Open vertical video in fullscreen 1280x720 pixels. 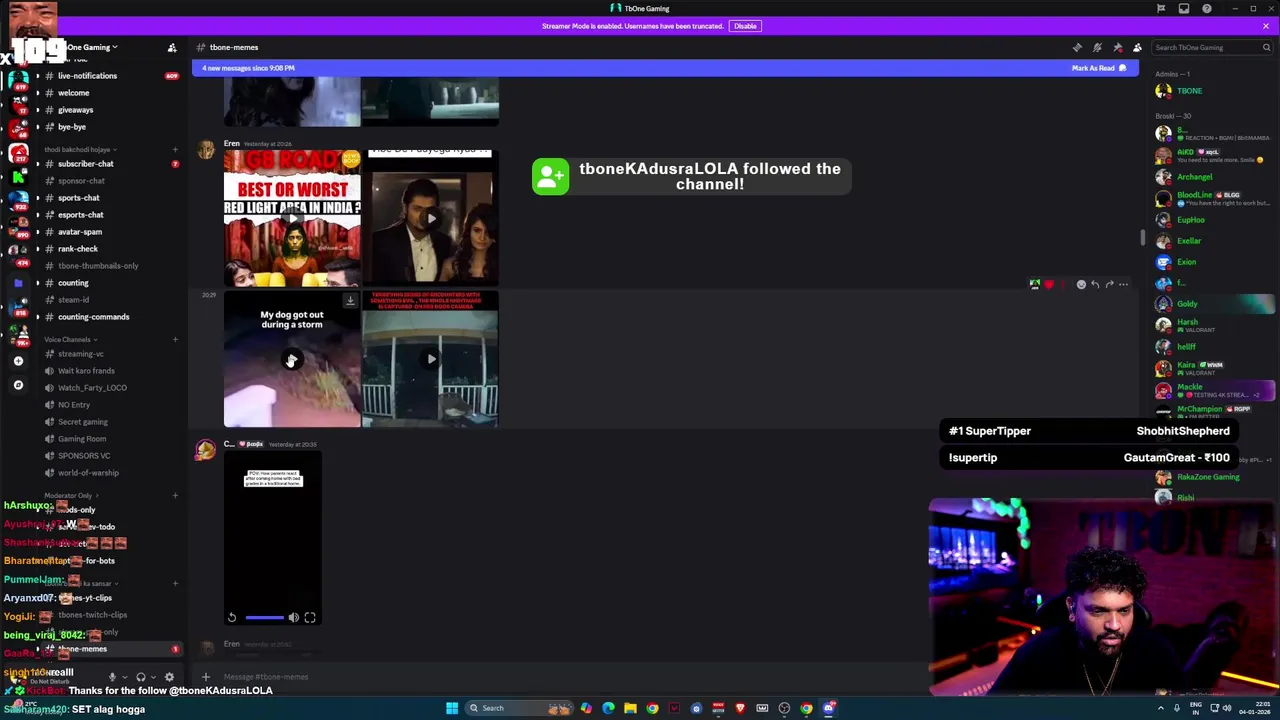point(310,618)
